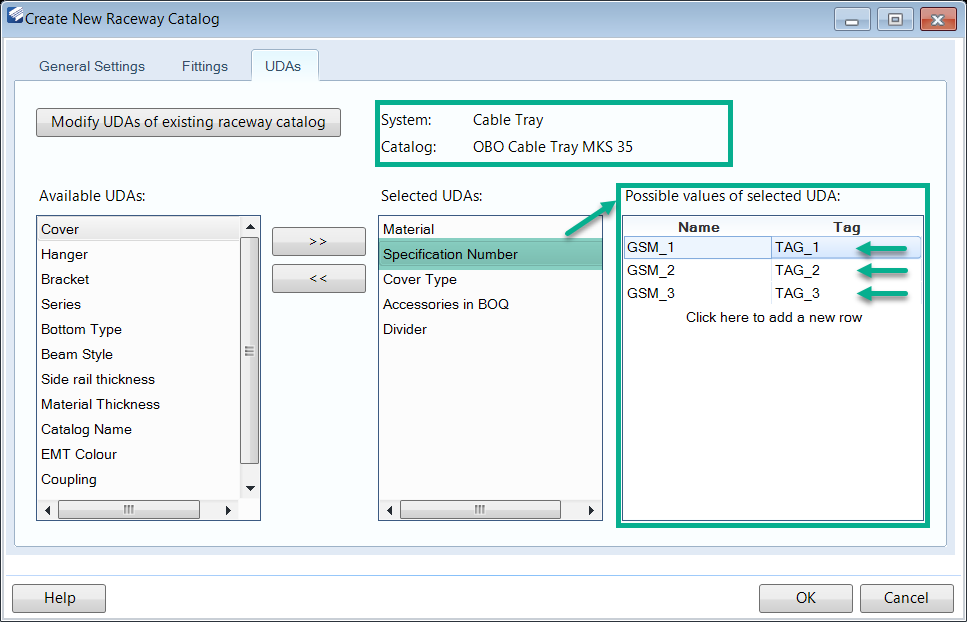Select Material in Selected UDAs

coord(490,229)
